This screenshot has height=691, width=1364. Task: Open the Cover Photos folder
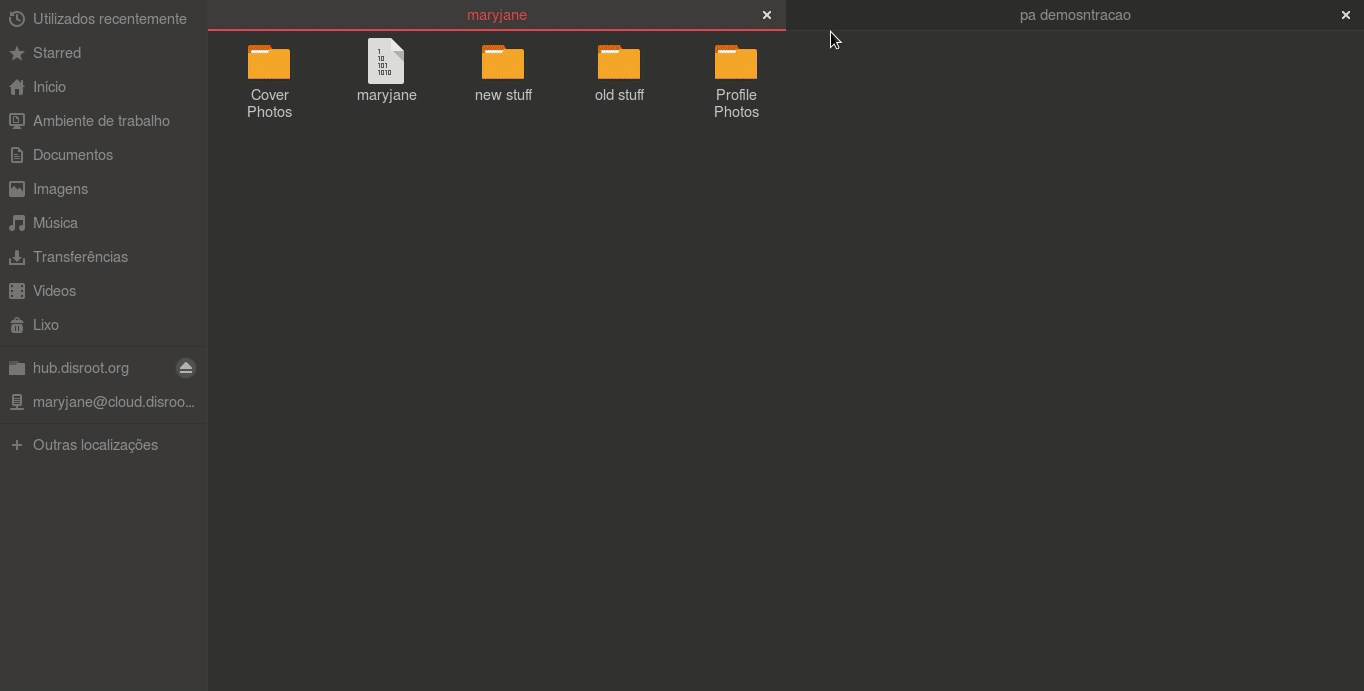pyautogui.click(x=269, y=64)
